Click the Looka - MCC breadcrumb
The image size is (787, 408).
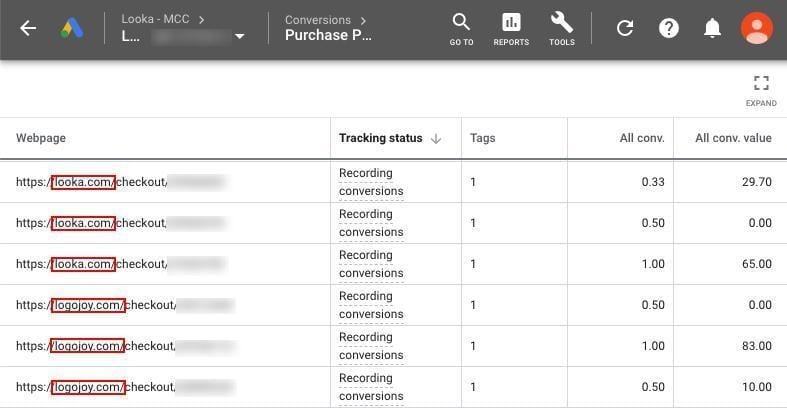(155, 19)
